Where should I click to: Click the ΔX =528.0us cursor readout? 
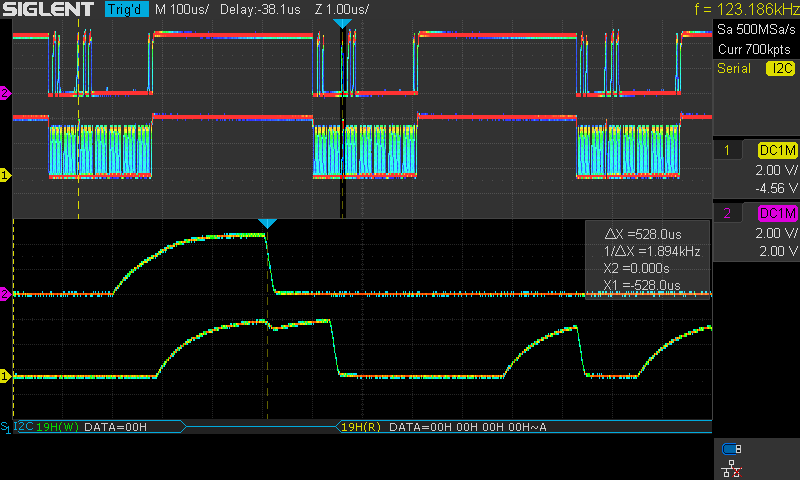(643, 234)
